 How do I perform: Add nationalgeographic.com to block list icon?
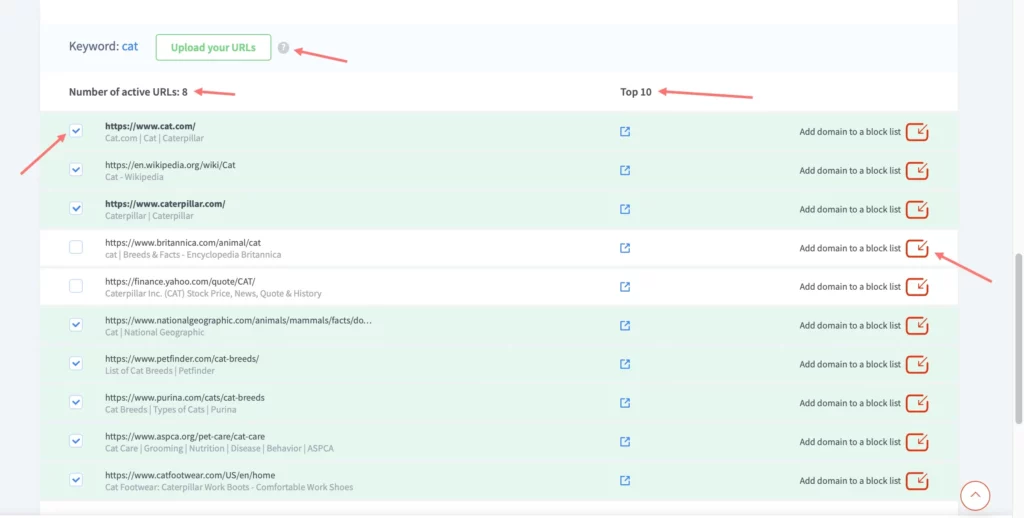coord(918,325)
